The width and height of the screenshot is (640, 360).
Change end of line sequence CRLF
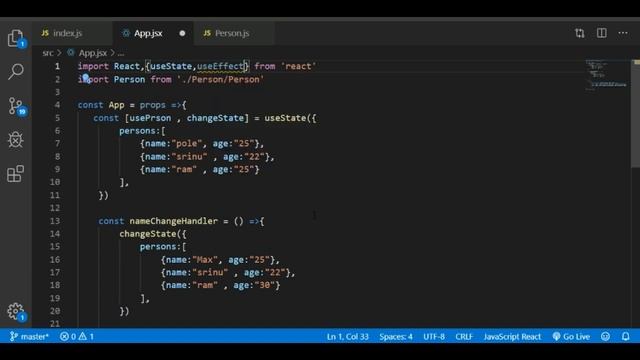coord(464,336)
